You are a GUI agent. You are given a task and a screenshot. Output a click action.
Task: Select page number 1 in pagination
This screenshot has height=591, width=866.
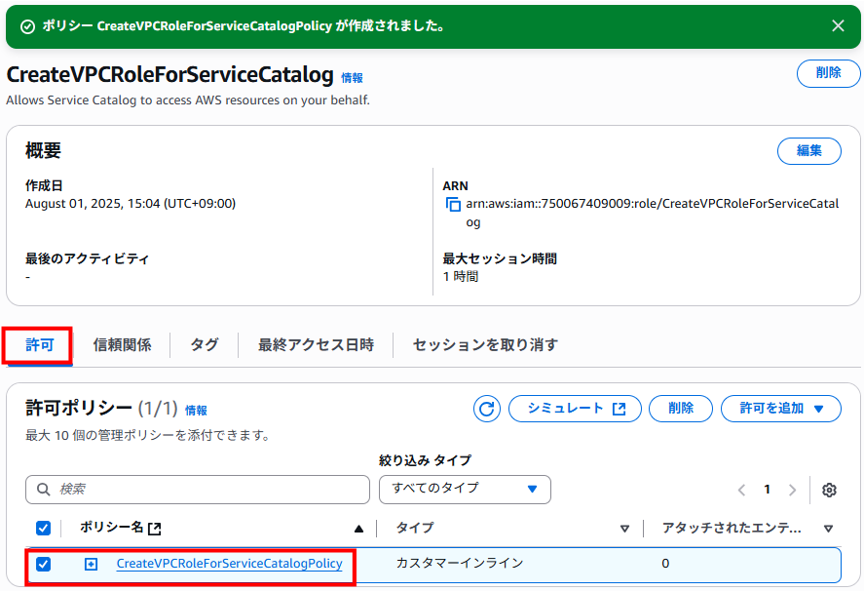click(767, 489)
